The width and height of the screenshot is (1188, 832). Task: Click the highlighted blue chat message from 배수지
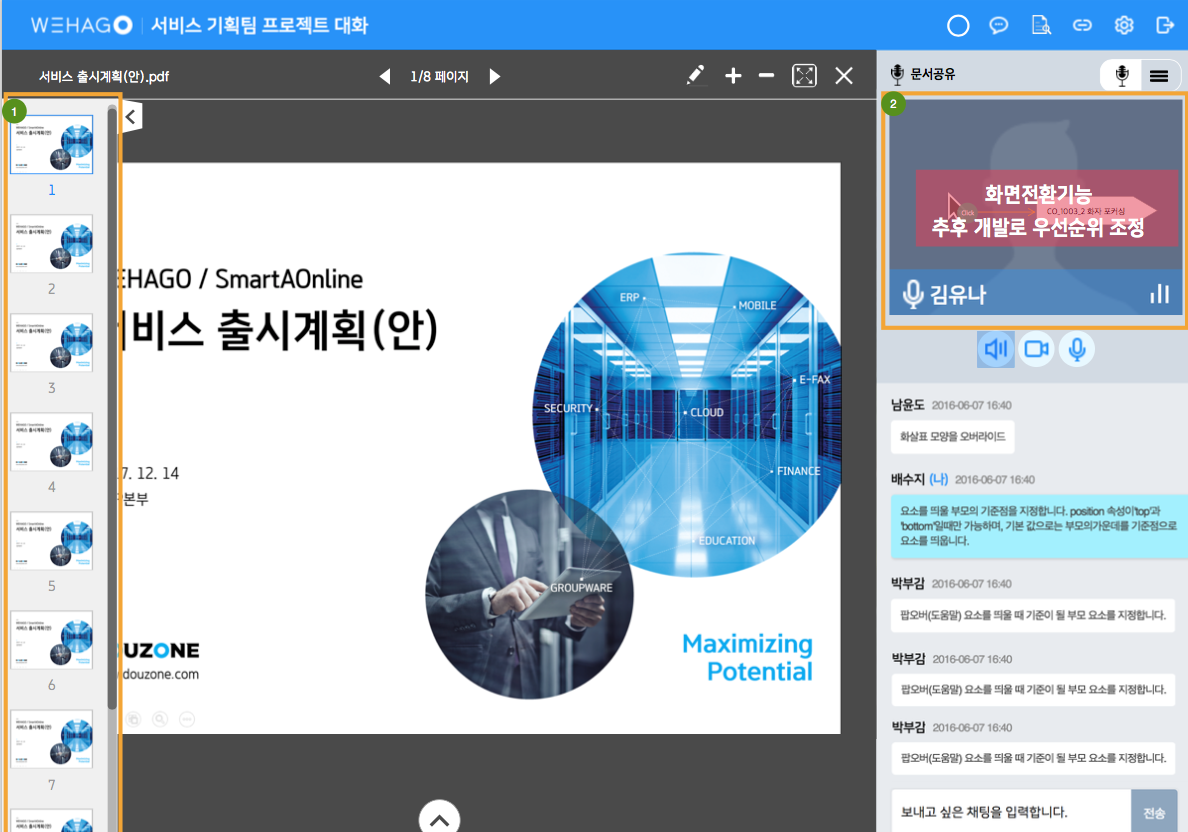coord(1038,526)
